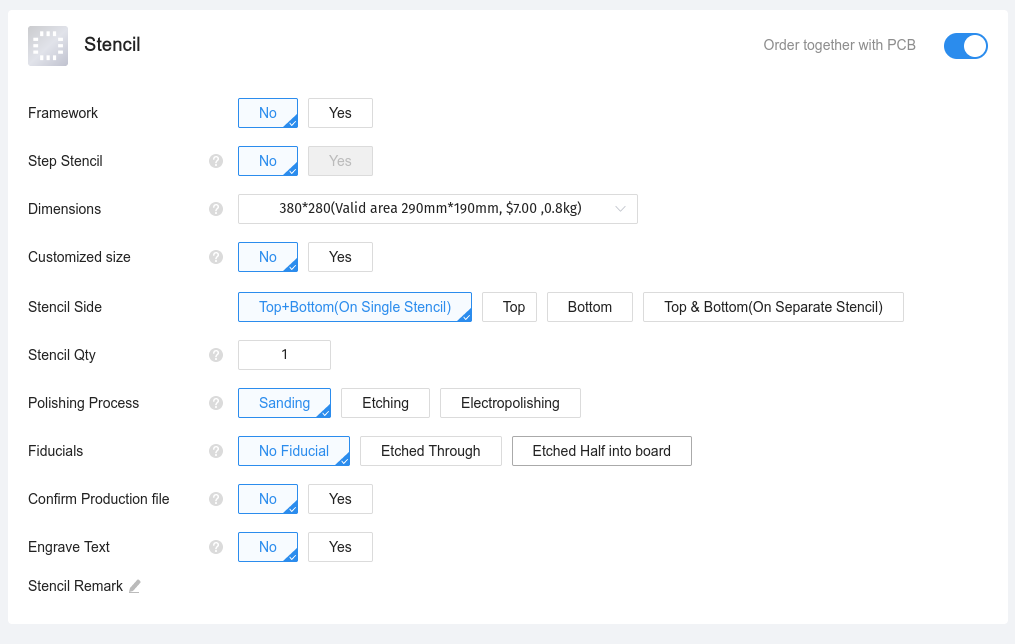Choose Etching as the polishing process

coord(385,403)
